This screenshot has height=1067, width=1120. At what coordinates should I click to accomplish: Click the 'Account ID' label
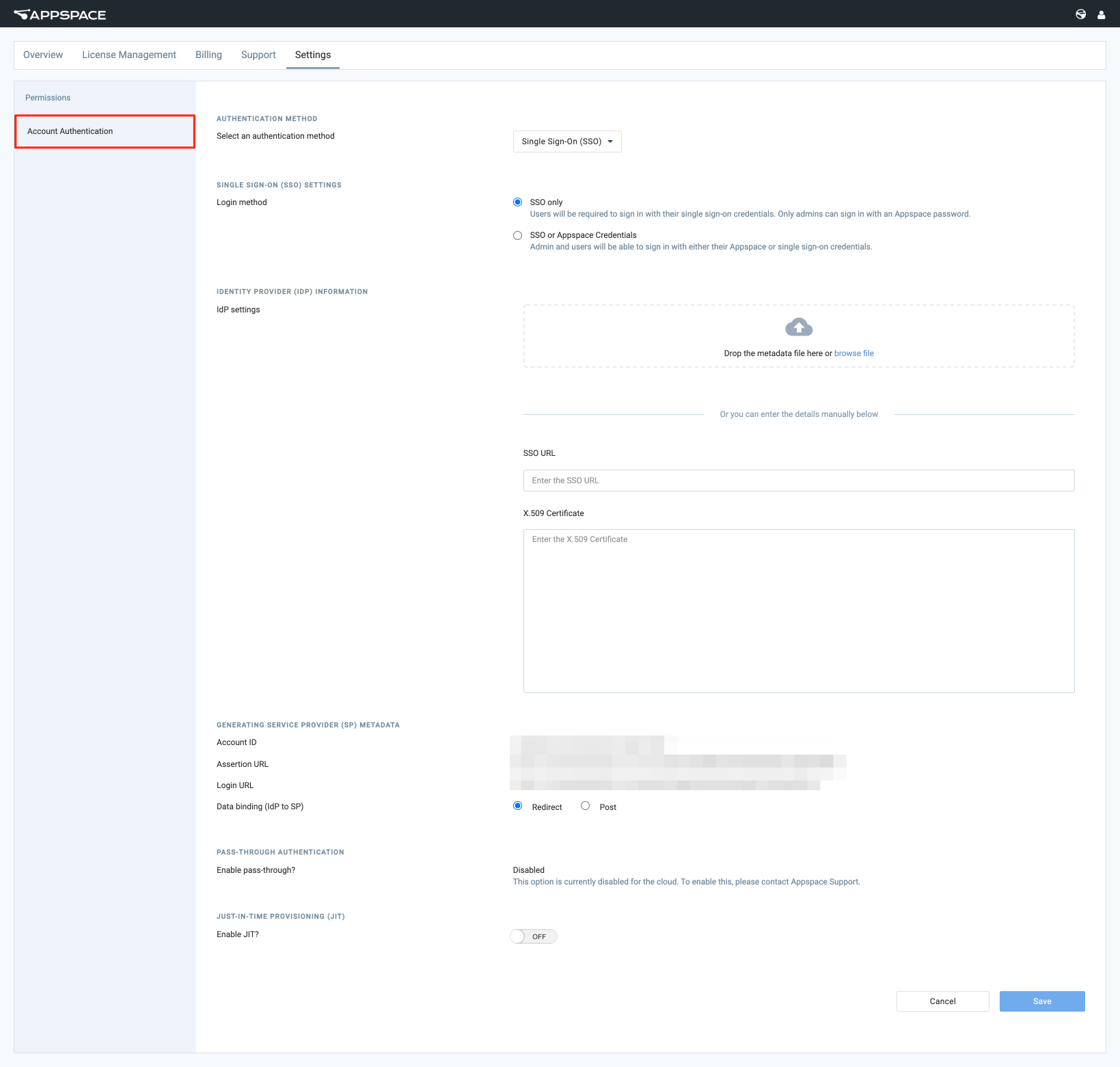pyautogui.click(x=236, y=742)
